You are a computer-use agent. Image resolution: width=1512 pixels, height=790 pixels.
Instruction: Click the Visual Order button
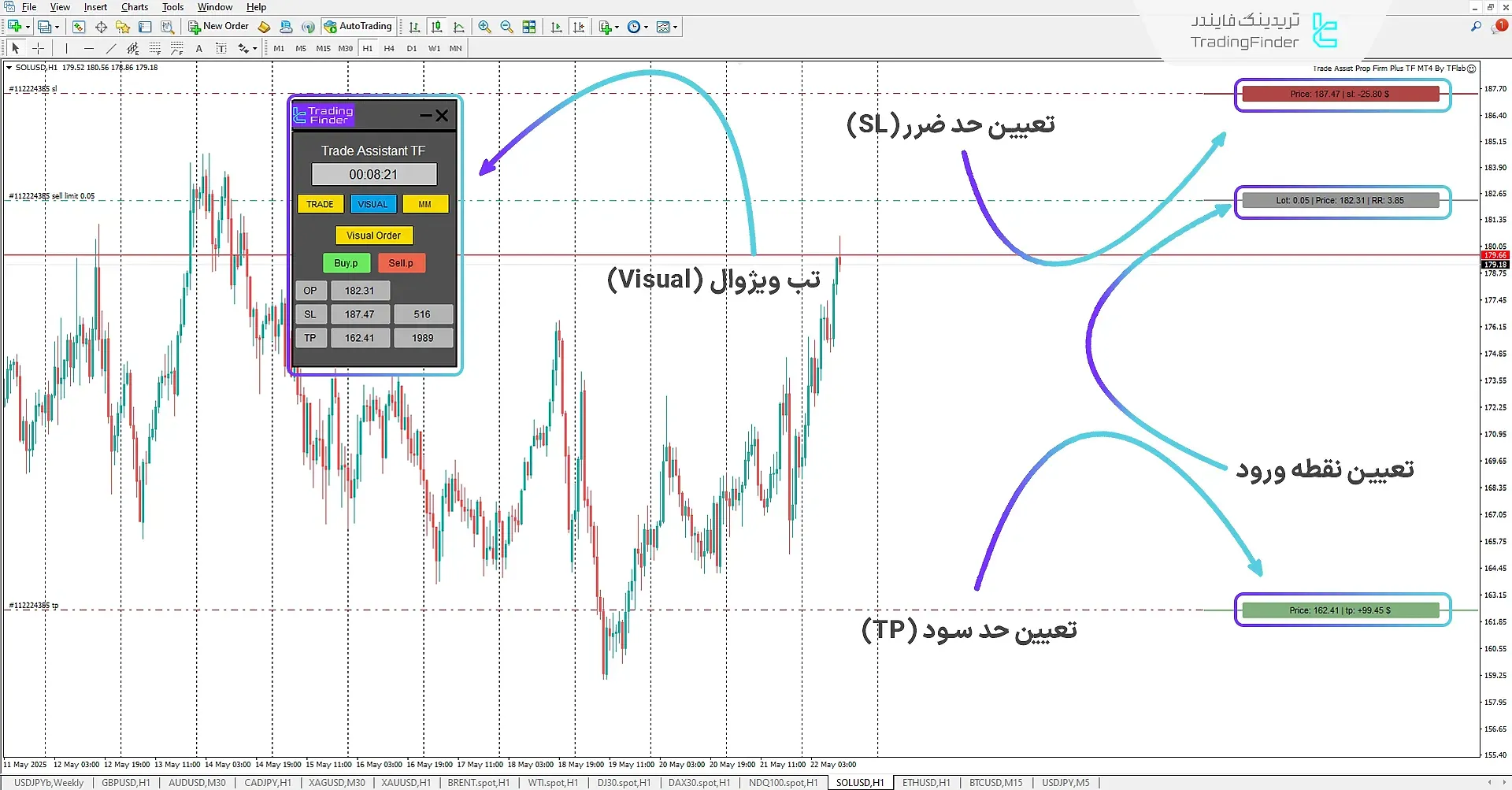(x=373, y=236)
